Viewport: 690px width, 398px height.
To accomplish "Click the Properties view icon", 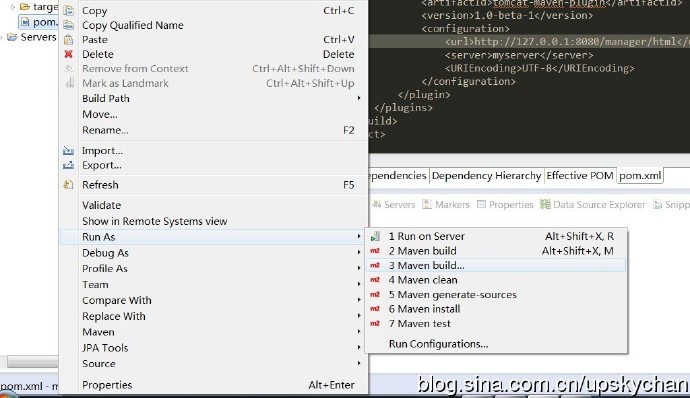I will pos(481,204).
